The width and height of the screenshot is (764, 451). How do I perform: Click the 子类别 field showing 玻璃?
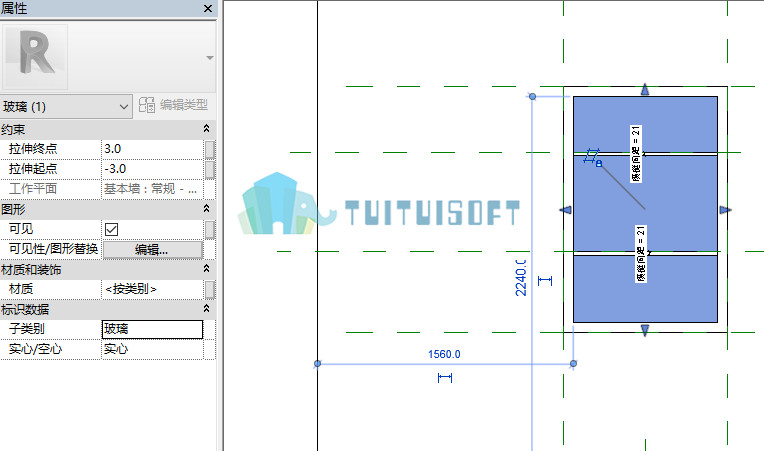click(152, 329)
